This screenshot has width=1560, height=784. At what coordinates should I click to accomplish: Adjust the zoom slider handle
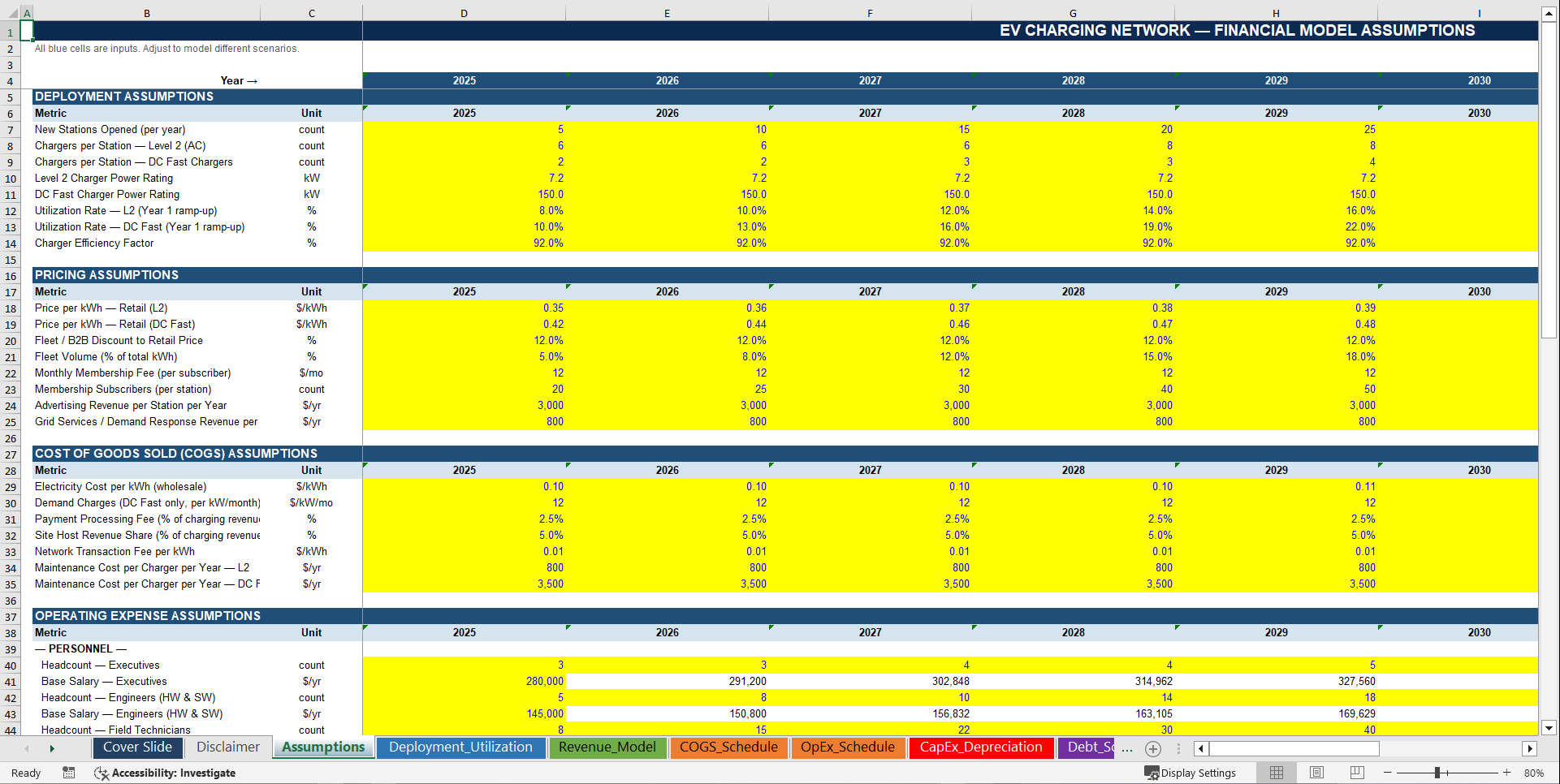pyautogui.click(x=1439, y=773)
